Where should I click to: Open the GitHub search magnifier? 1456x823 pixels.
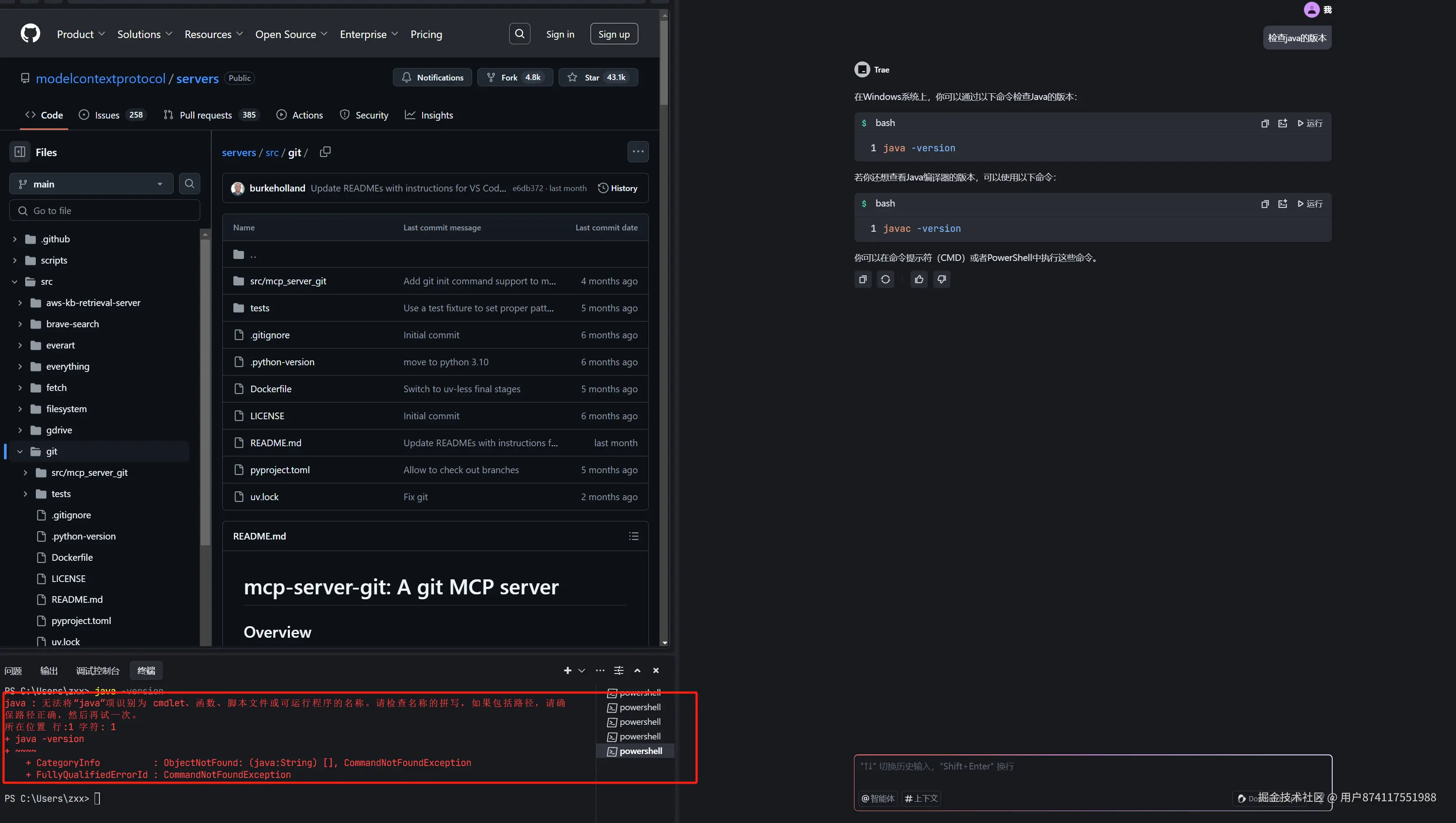519,34
